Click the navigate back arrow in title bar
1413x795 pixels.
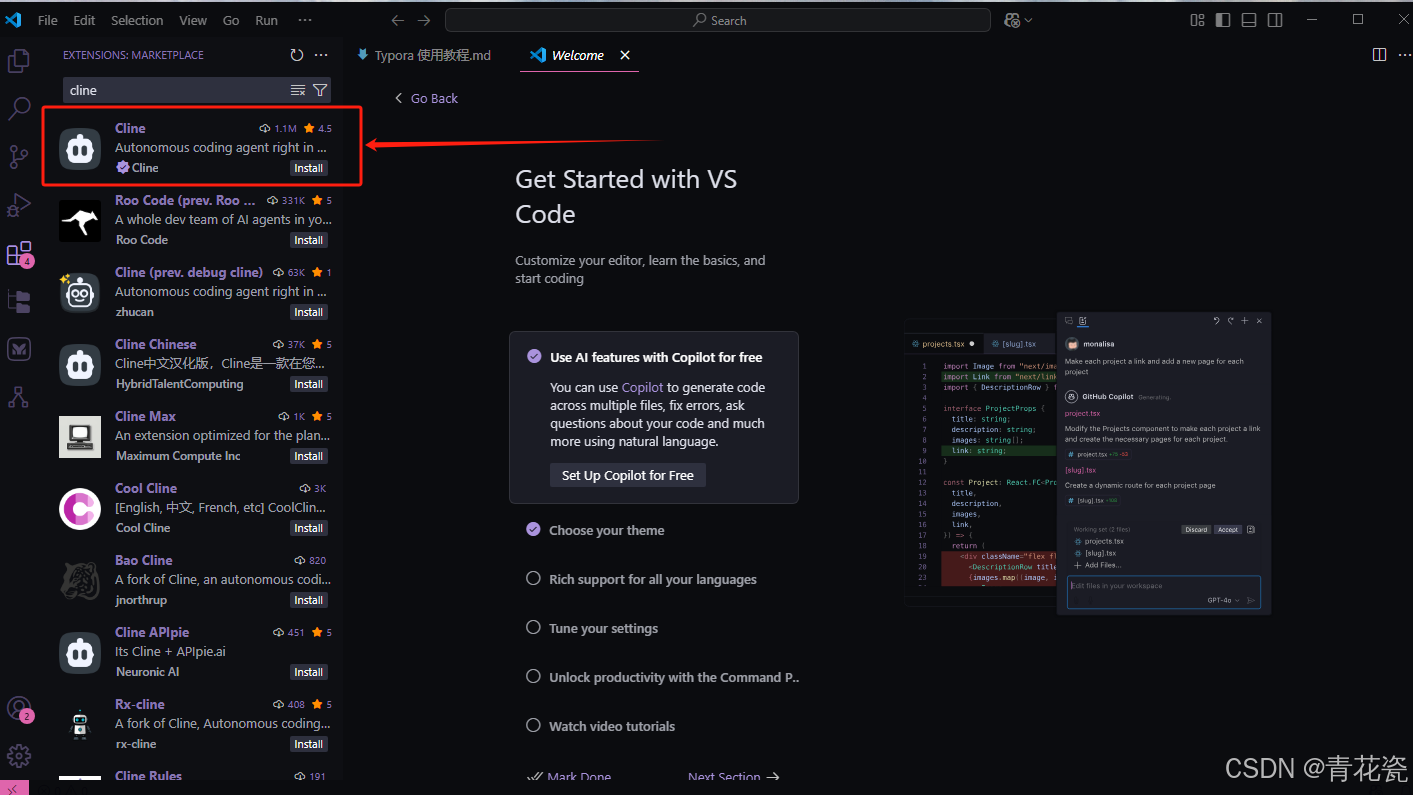398,20
